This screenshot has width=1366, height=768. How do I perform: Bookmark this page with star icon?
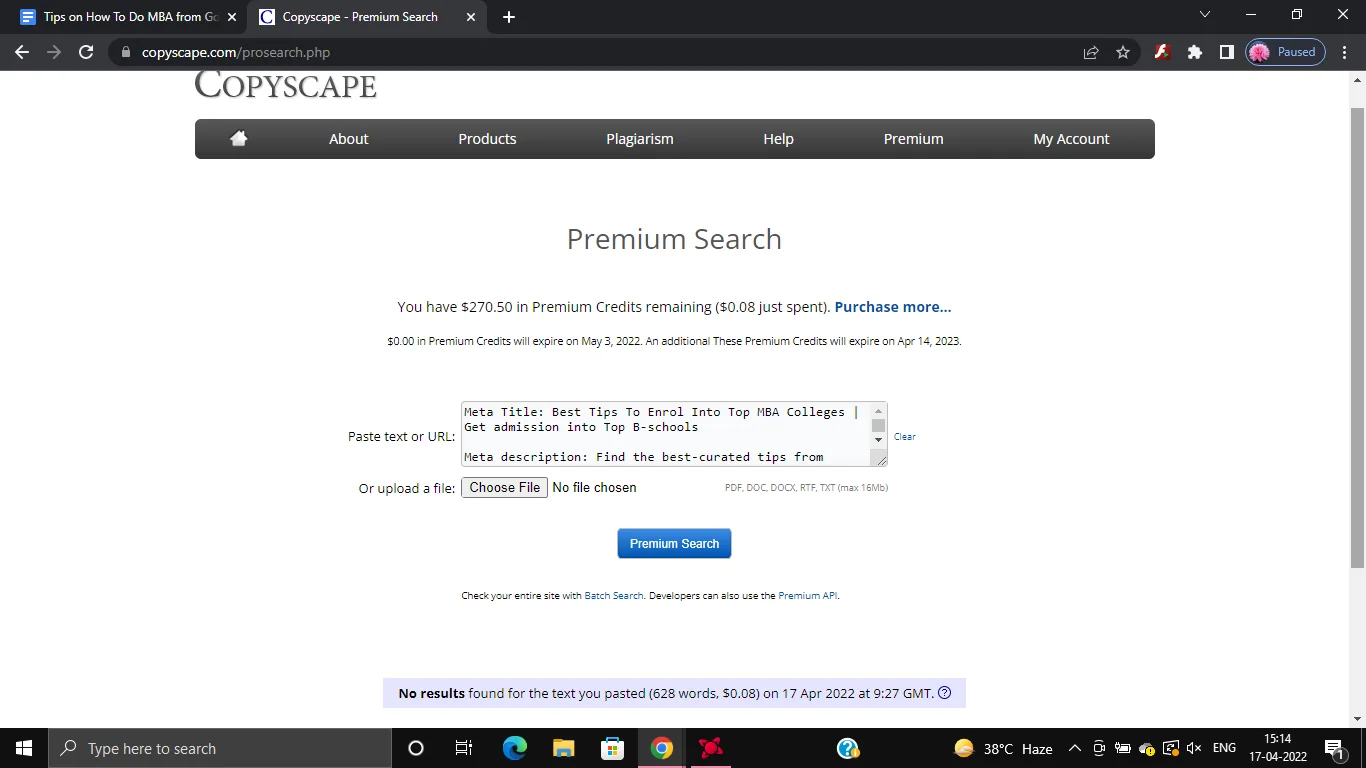(x=1123, y=52)
